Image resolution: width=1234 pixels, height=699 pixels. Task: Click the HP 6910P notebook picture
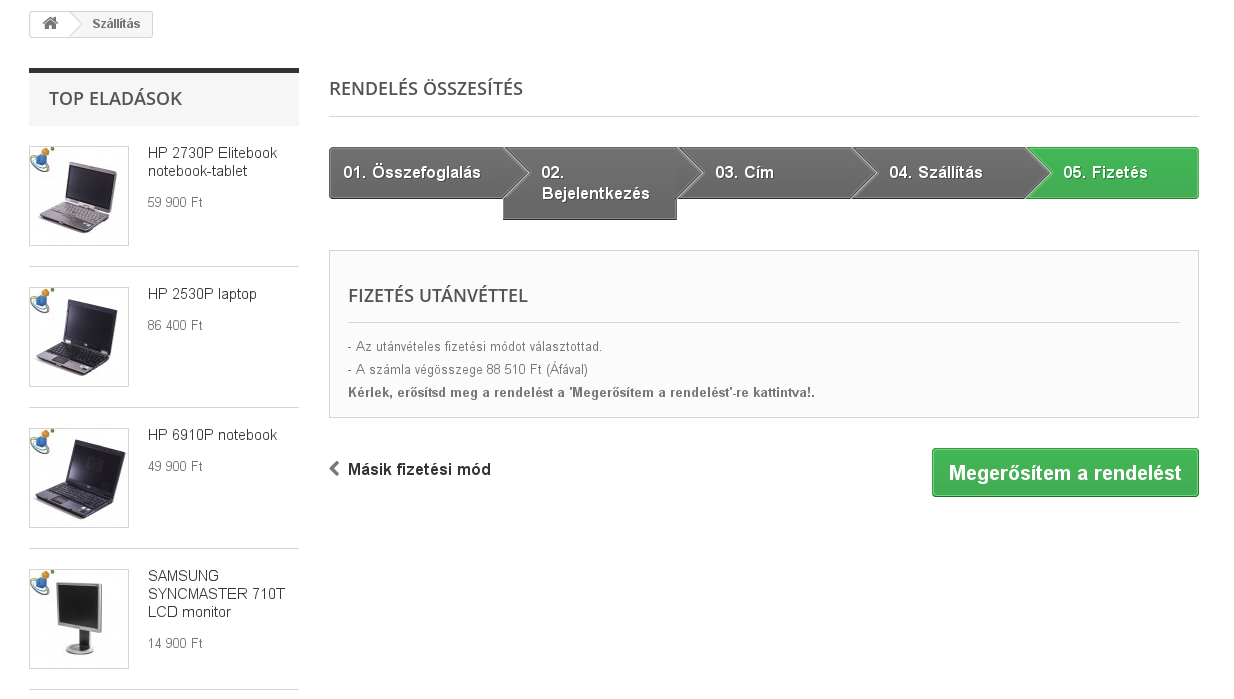click(79, 478)
